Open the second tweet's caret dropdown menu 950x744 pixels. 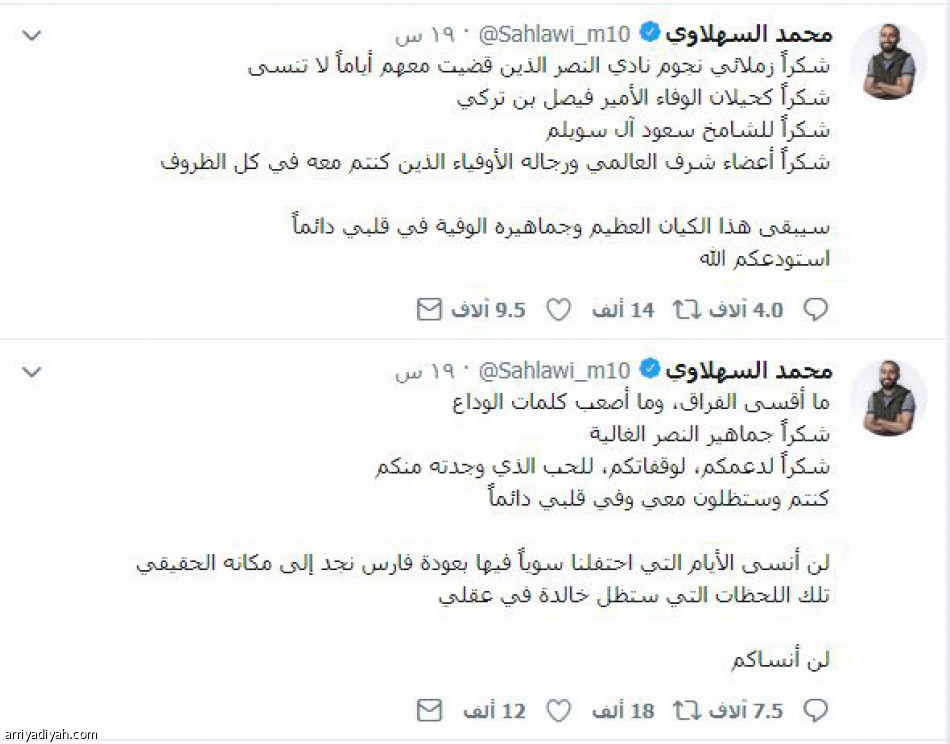tap(30, 370)
